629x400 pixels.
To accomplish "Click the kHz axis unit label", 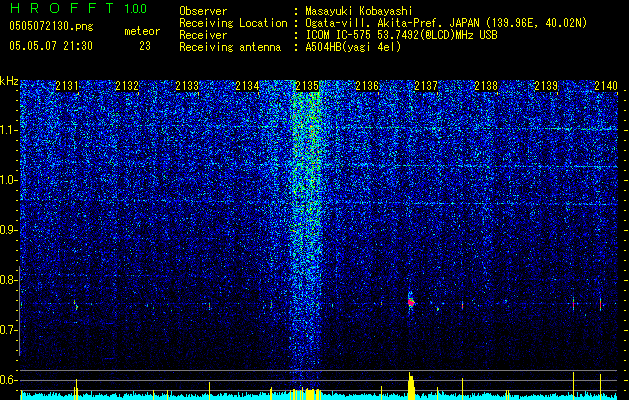I will click(x=9, y=81).
